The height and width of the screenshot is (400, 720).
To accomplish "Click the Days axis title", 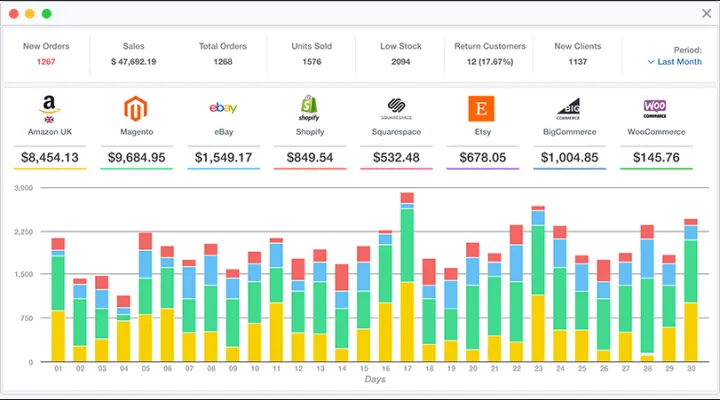I will [x=375, y=379].
